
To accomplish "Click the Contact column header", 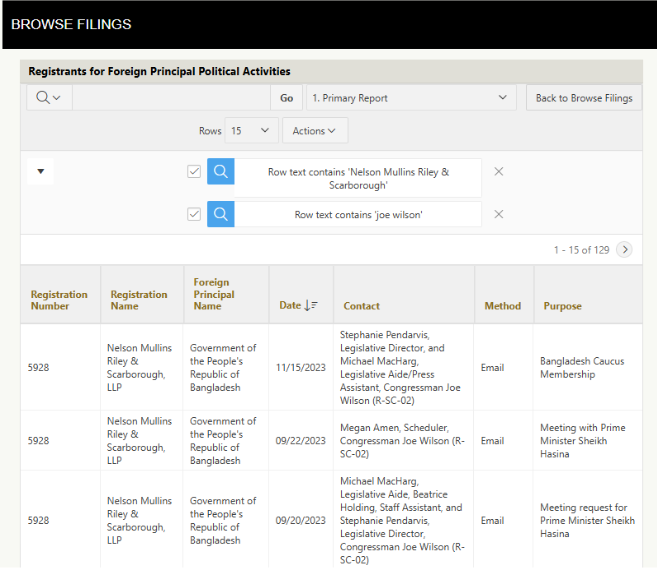I will (x=361, y=306).
